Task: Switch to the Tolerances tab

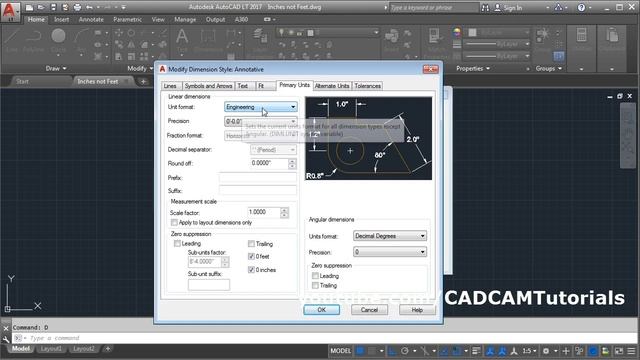Action: (x=367, y=86)
